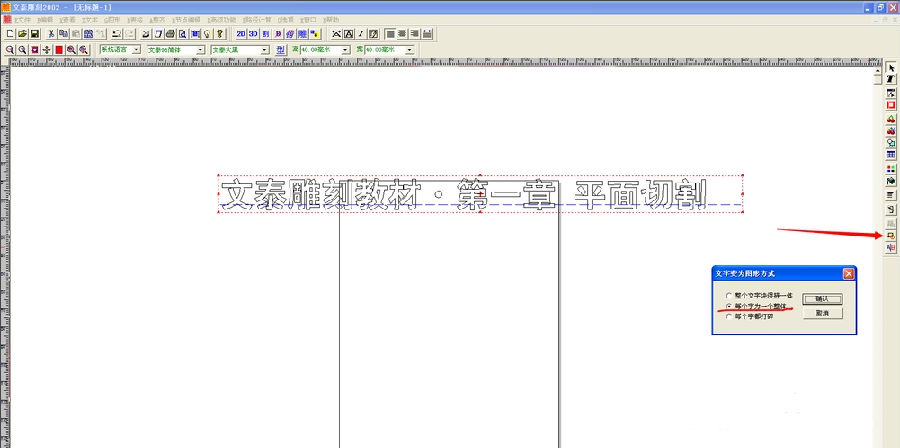Click the red rectangle tool in right toolbar
The image size is (900, 448).
pos(891,106)
